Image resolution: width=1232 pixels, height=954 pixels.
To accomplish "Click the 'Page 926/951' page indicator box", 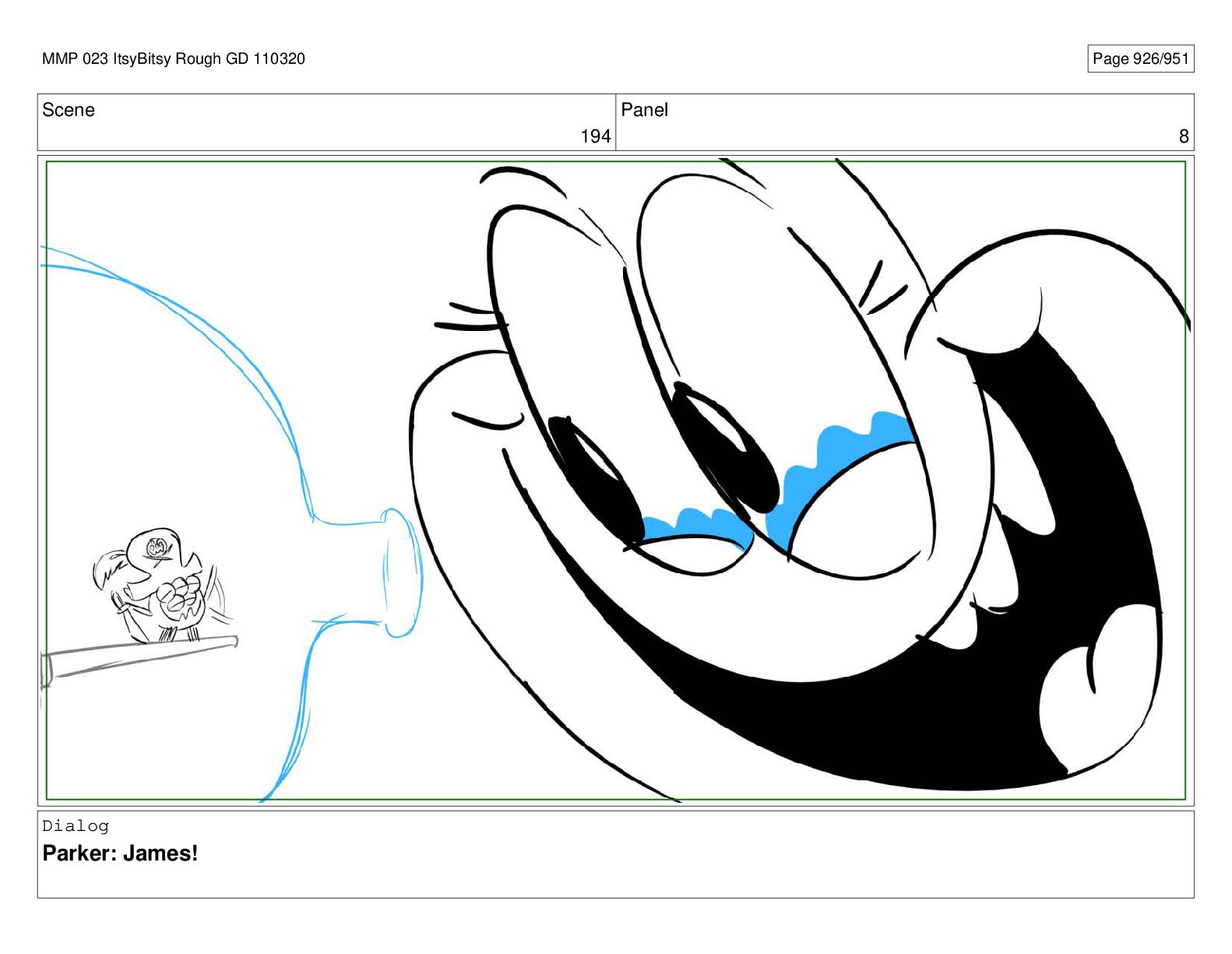I will pos(1140,58).
